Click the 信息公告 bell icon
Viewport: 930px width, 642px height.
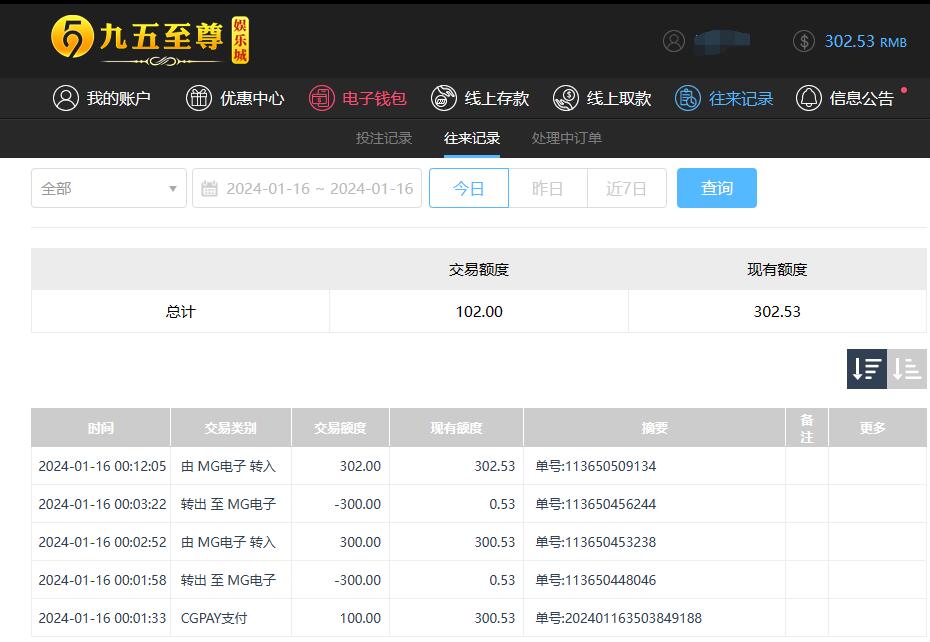(808, 98)
